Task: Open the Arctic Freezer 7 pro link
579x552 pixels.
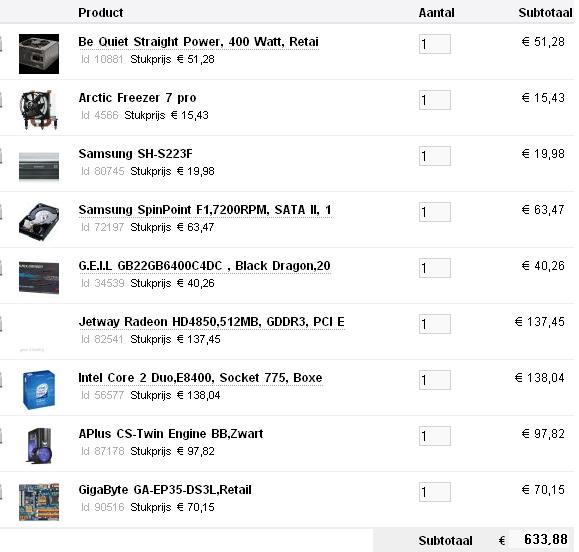Action: pos(137,98)
